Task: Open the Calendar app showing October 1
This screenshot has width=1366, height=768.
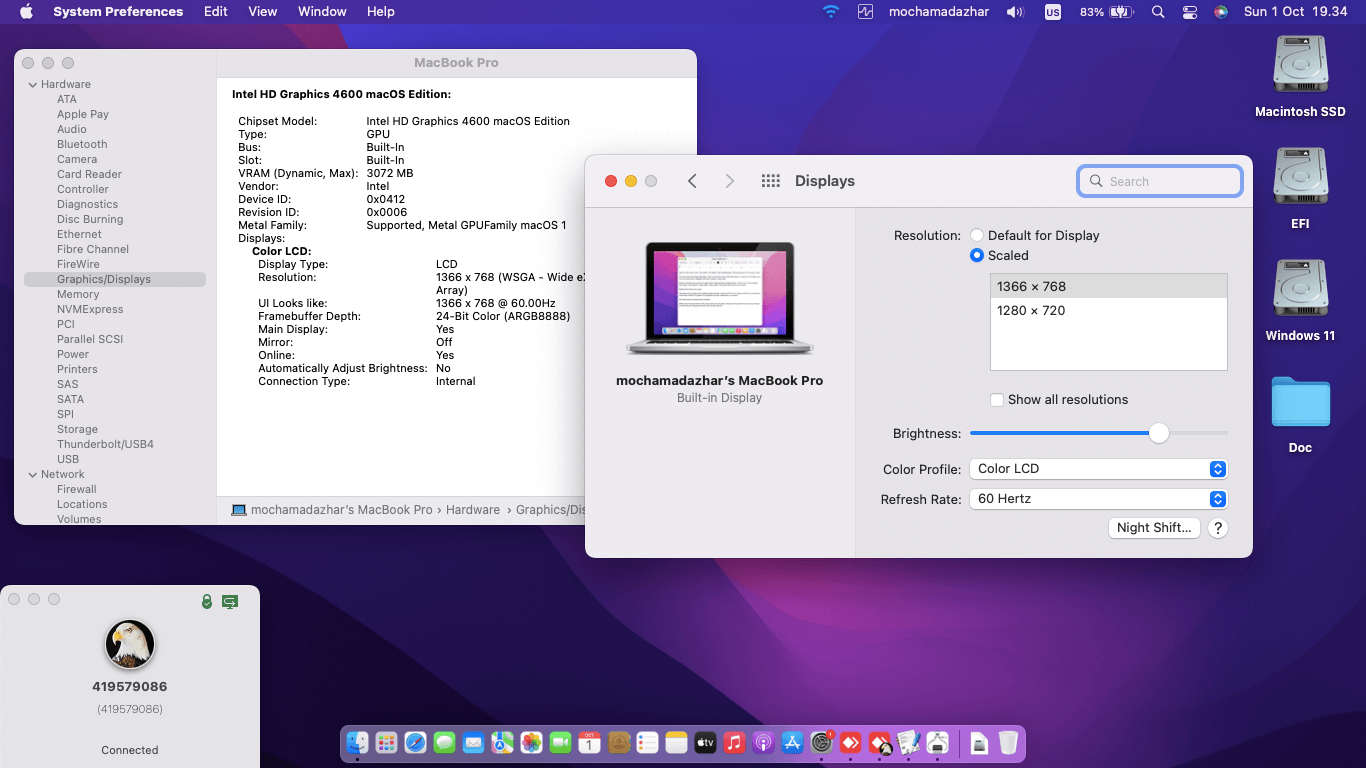Action: pyautogui.click(x=587, y=744)
